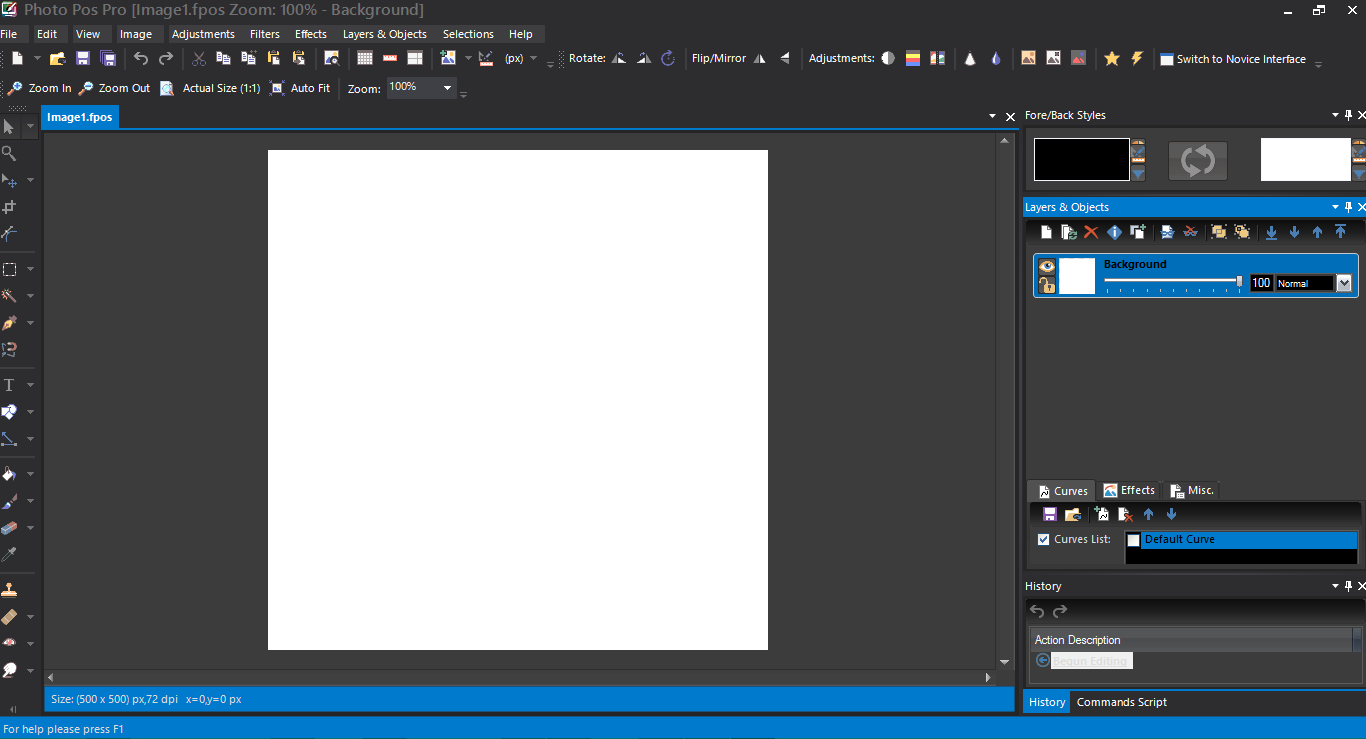Image resolution: width=1366 pixels, height=739 pixels.
Task: Click the black foreground color swatch
Action: pyautogui.click(x=1081, y=160)
